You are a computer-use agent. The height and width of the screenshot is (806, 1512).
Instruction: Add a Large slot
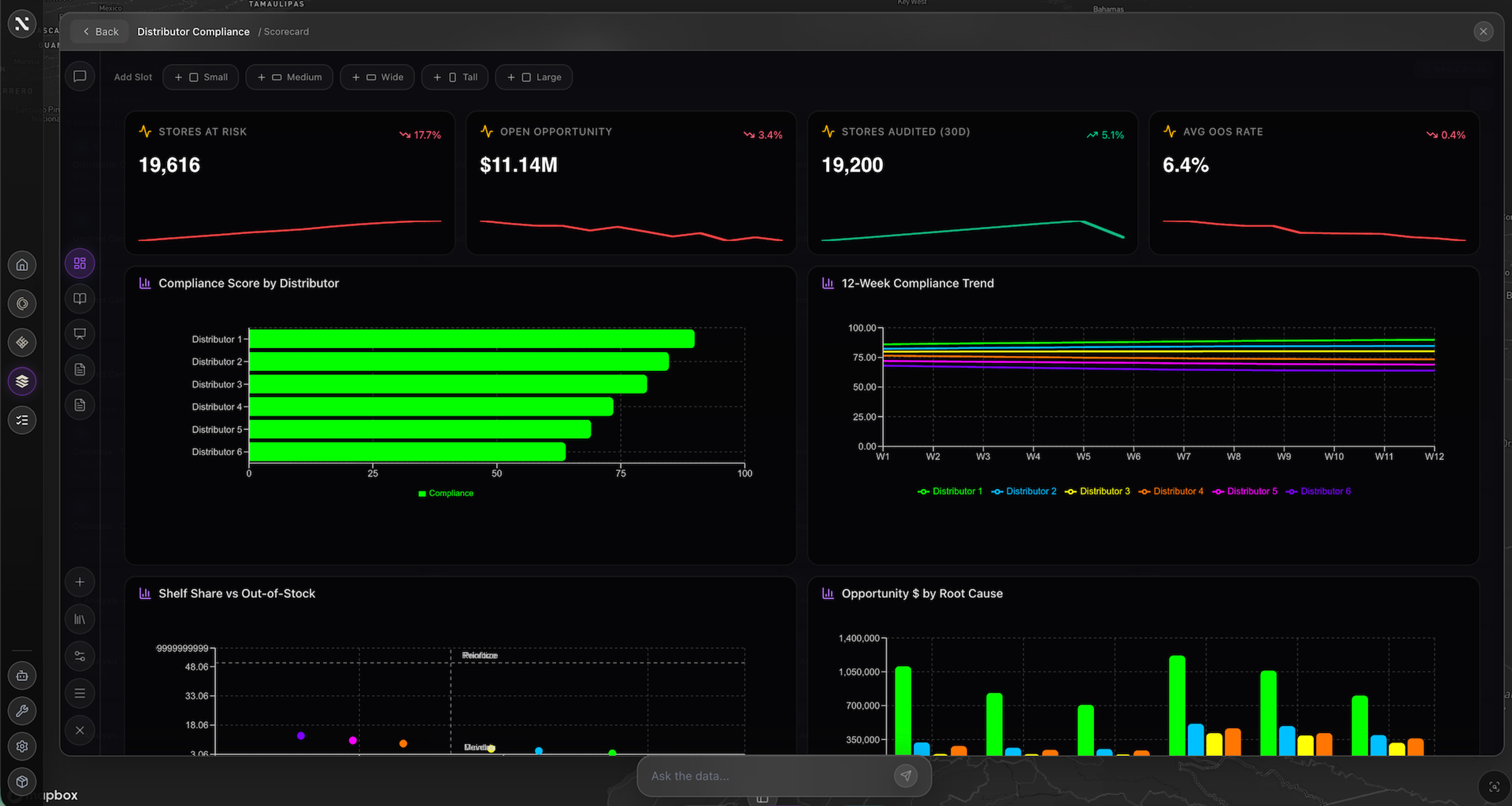tap(534, 77)
